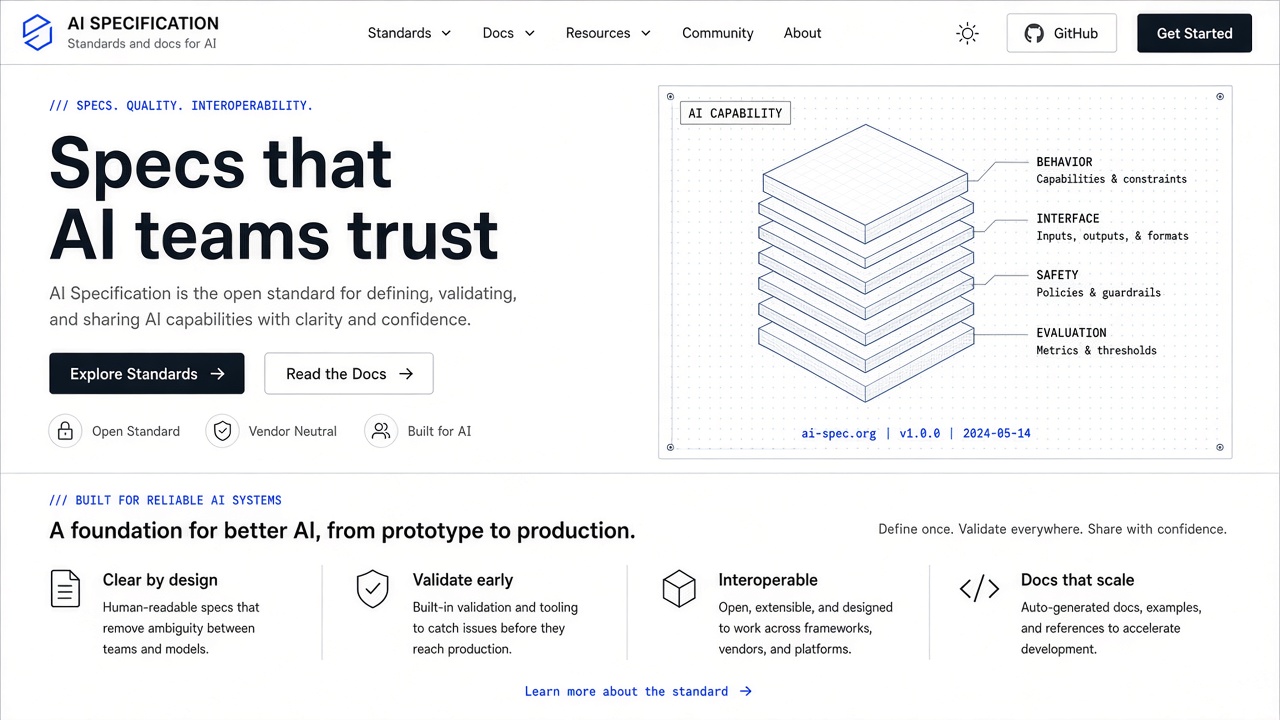Click the arrow in Read the Docs button
Image resolution: width=1280 pixels, height=720 pixels.
(405, 374)
